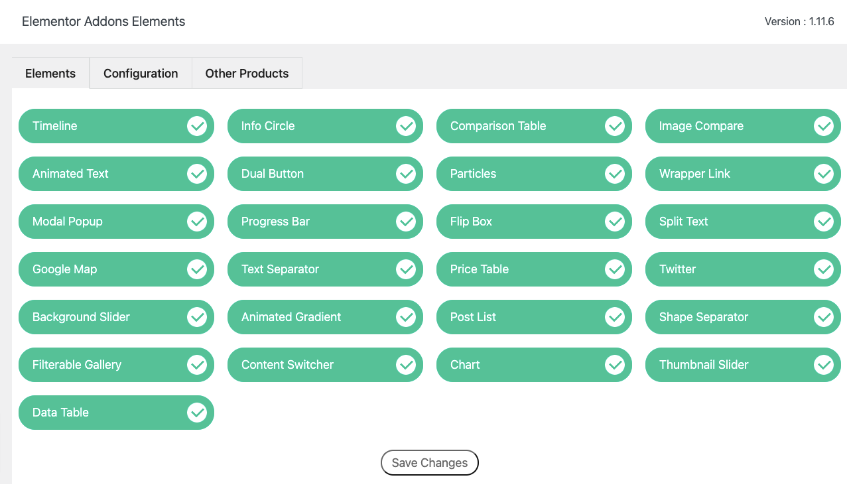Screen dimensions: 847x484
Task: Open the Other Products tab
Action: (247, 74)
